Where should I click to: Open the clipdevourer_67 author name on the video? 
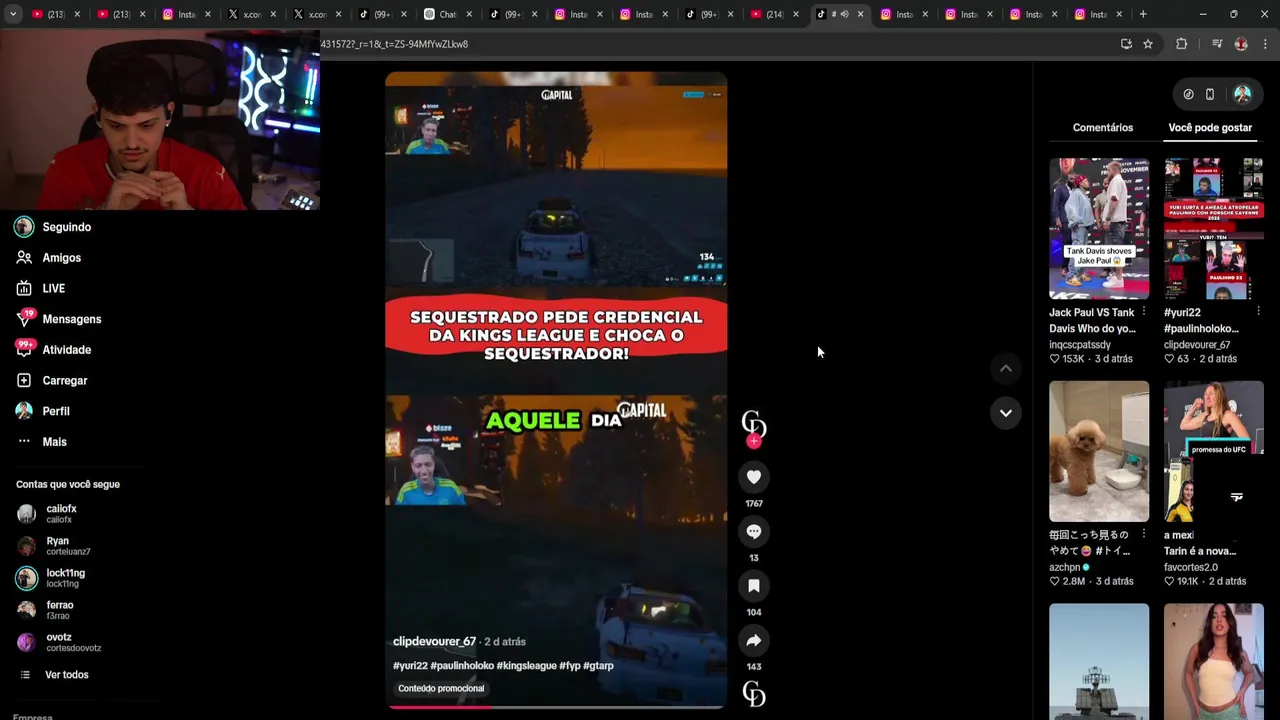[434, 642]
